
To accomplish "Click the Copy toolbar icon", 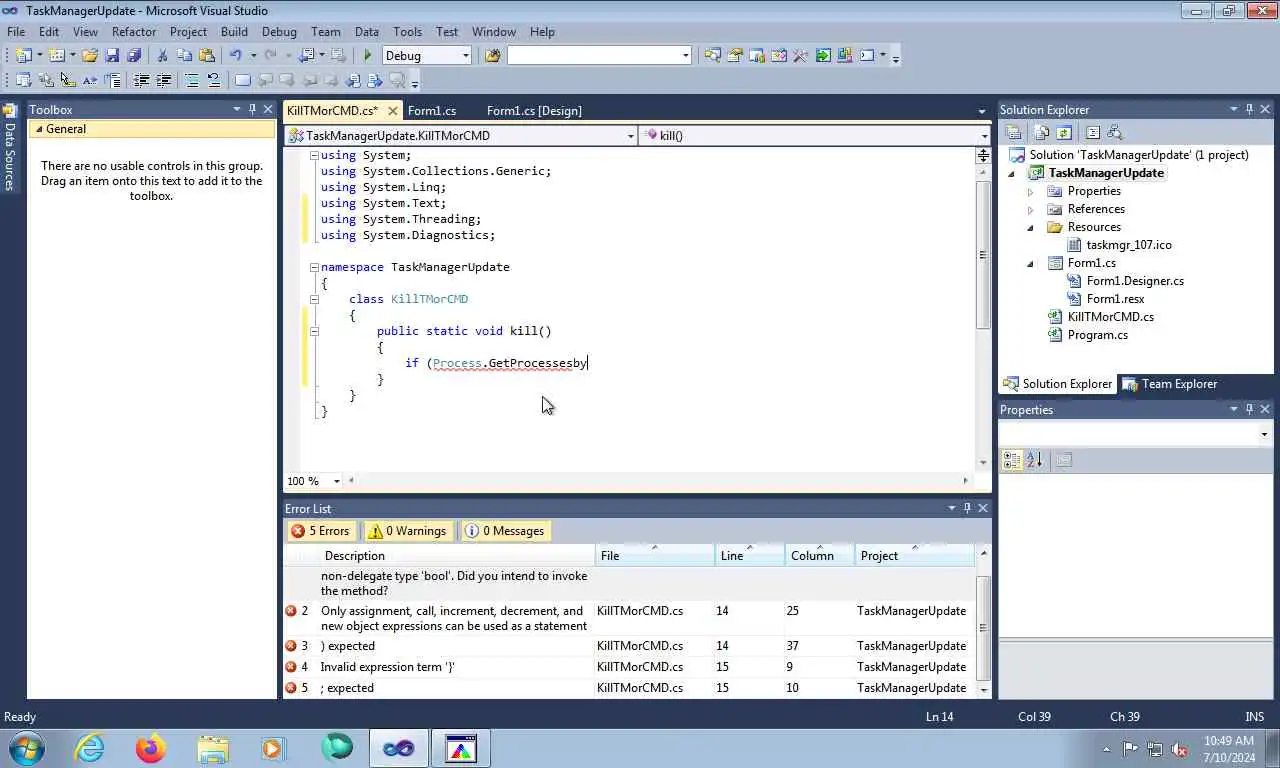I will 185,55.
